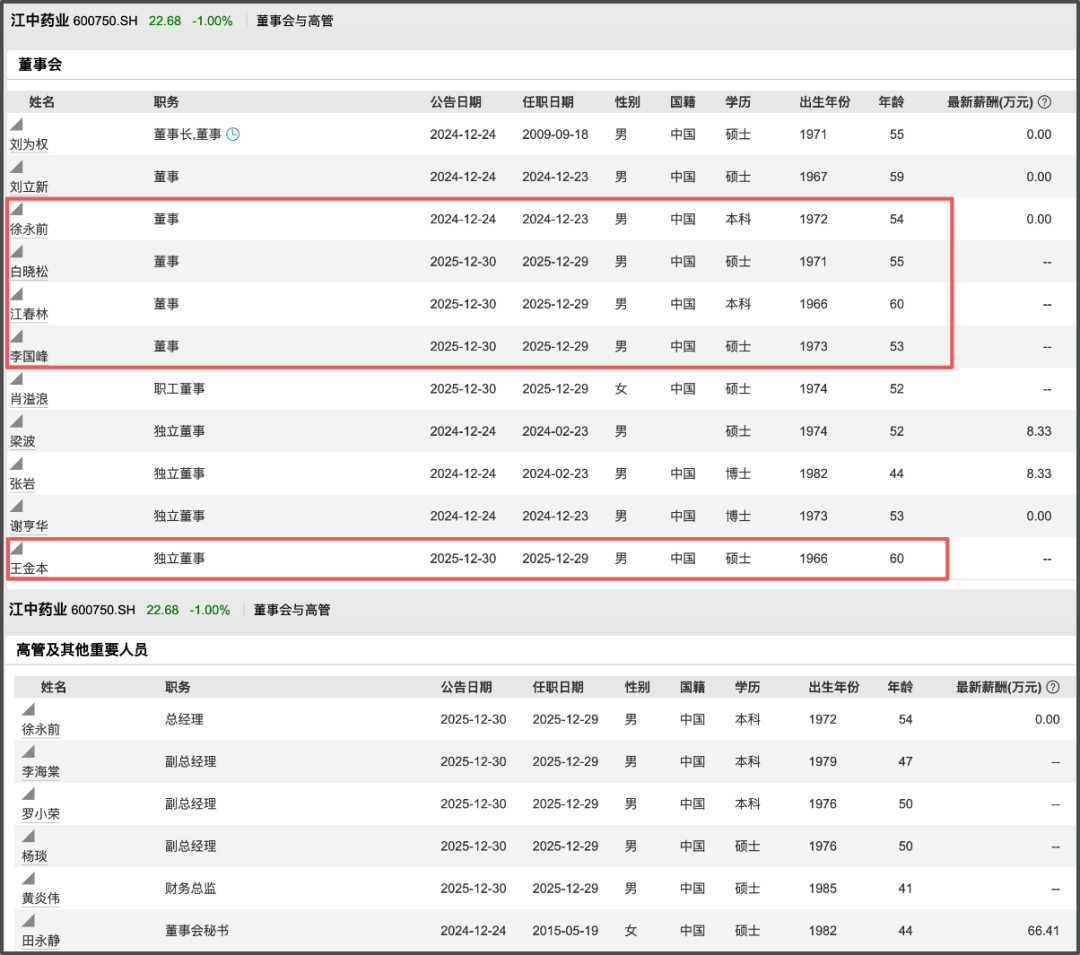1080x955 pixels.
Task: Expand details triangle for 白晓松
Action: click(x=16, y=251)
